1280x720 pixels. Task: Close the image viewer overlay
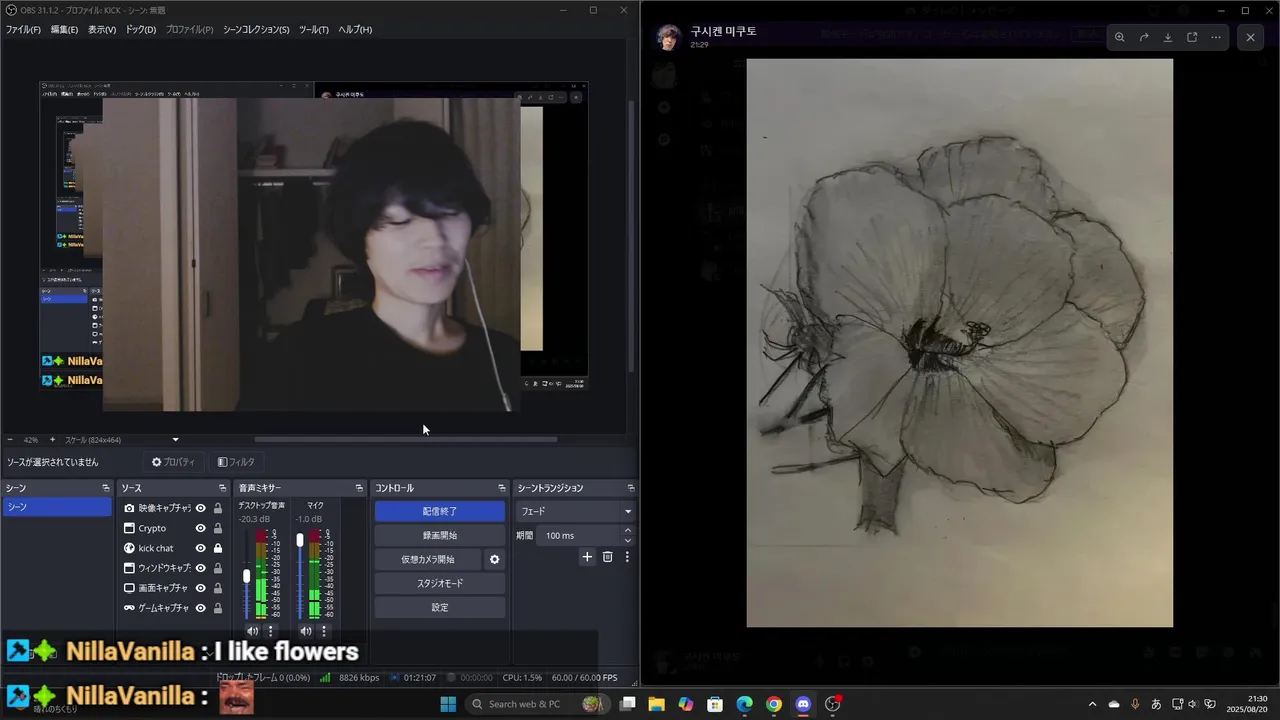[1250, 37]
